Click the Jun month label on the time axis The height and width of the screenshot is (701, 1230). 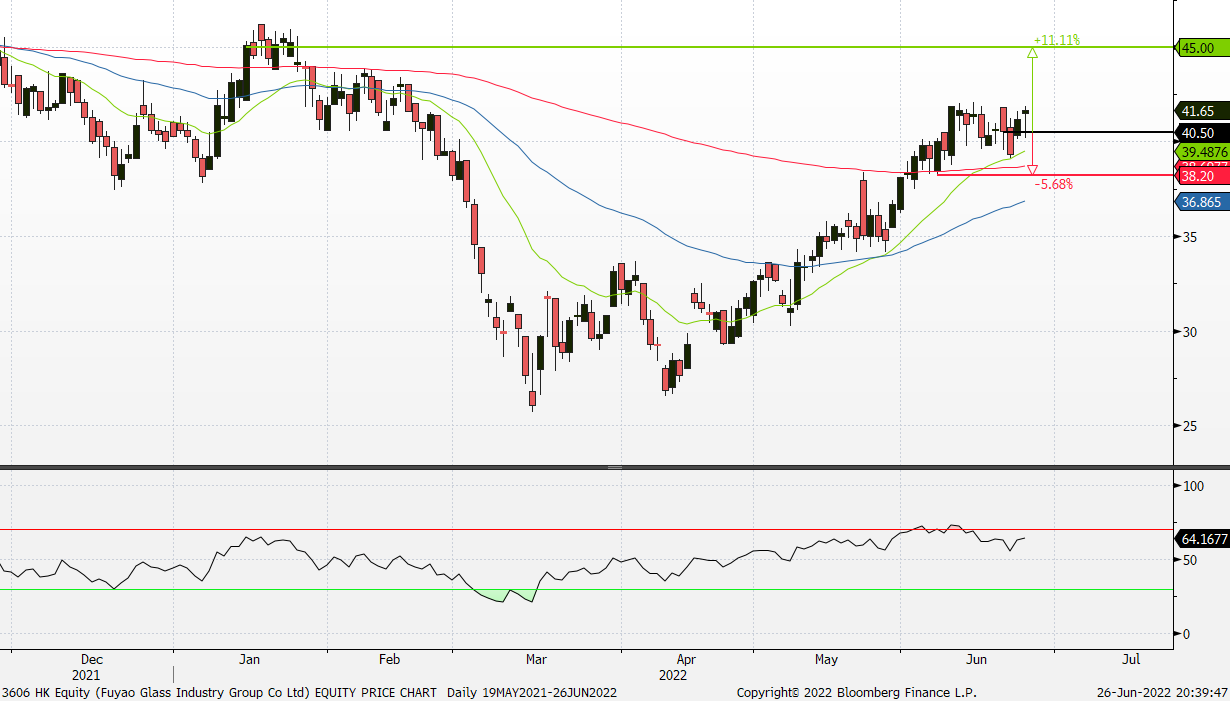pyautogui.click(x=976, y=660)
